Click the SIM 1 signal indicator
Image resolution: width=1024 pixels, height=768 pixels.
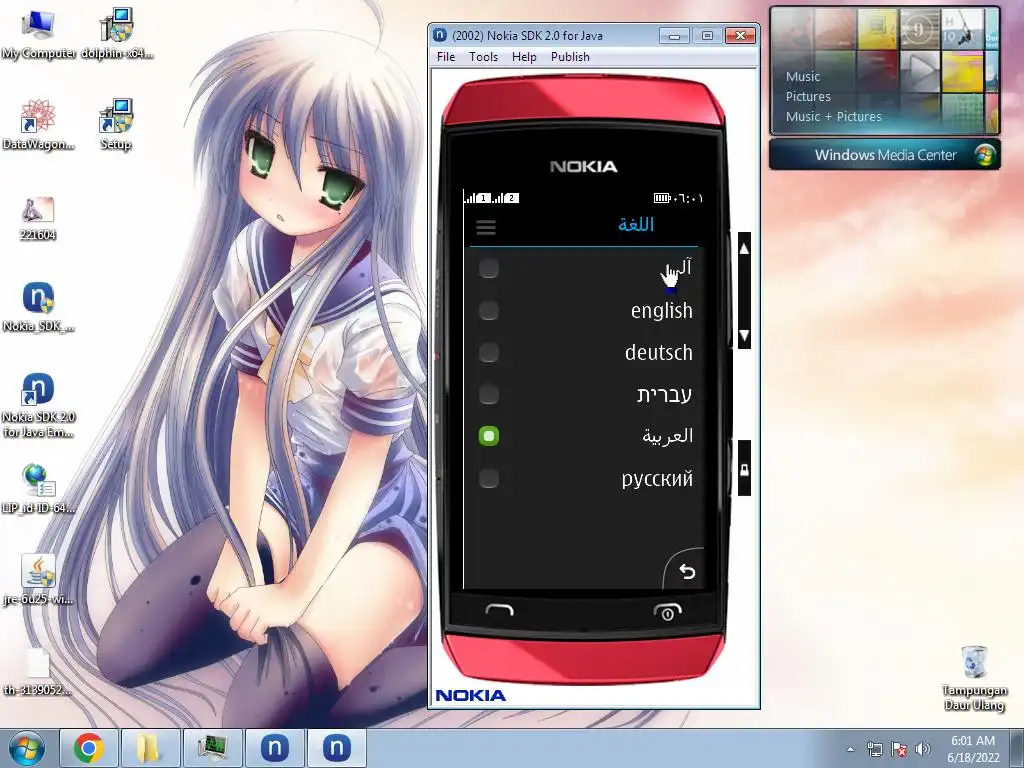coord(477,197)
